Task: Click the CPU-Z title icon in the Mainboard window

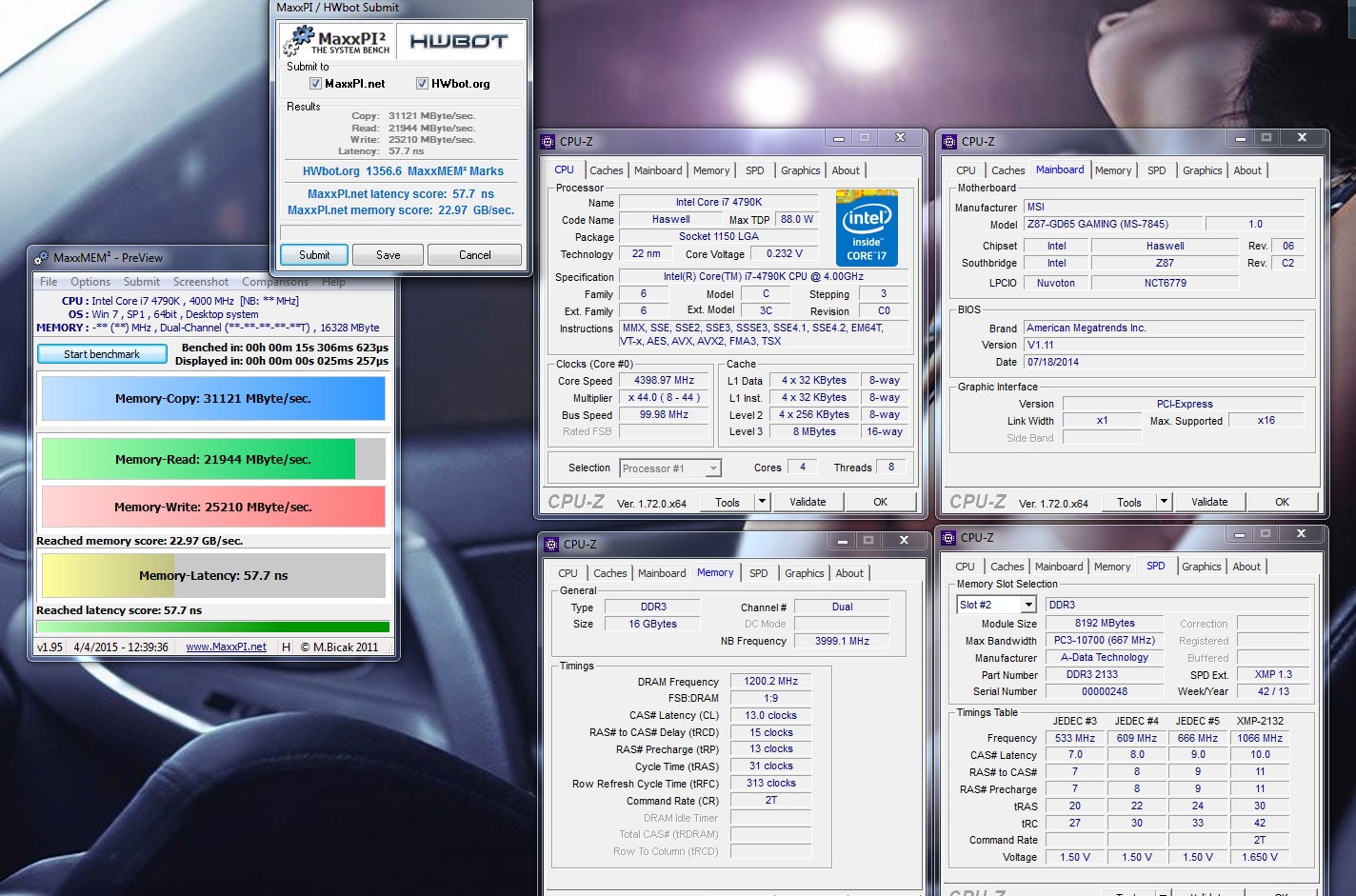Action: (949, 142)
